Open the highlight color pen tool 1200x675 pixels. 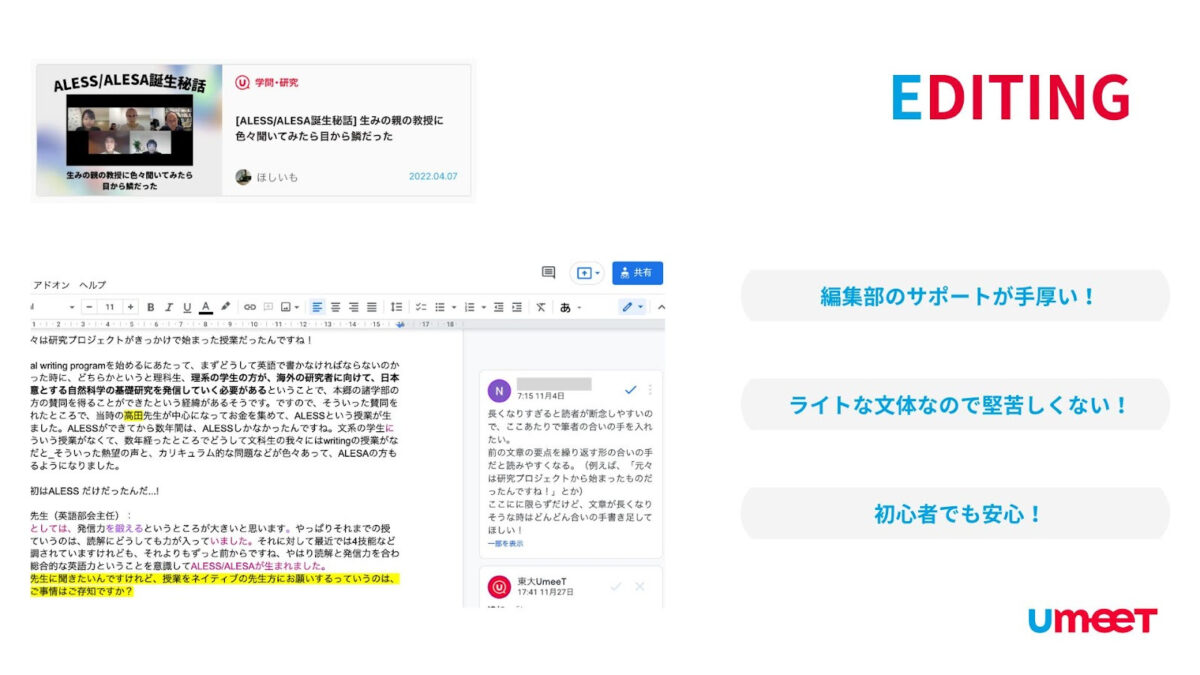pyautogui.click(x=226, y=307)
